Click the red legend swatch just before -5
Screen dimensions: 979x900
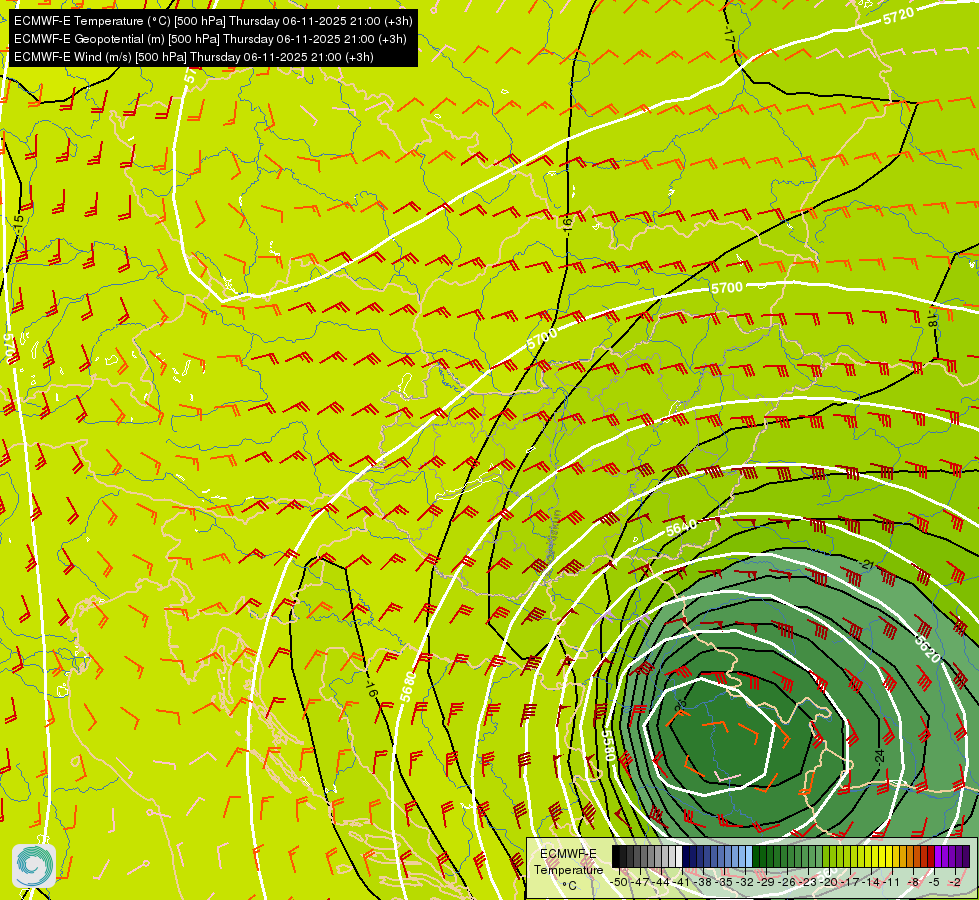pyautogui.click(x=931, y=856)
